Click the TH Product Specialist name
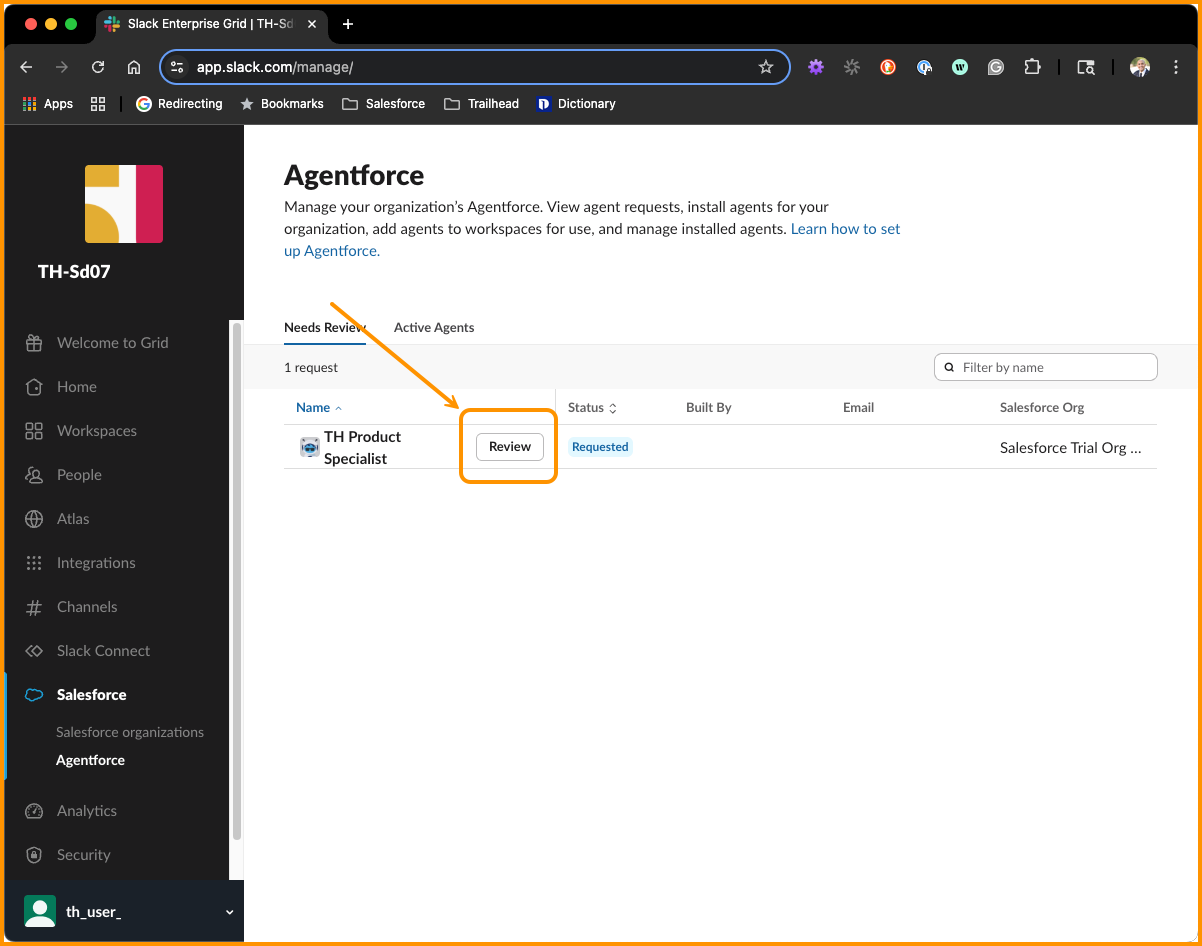Screen dimensions: 1202x946 tap(362, 447)
